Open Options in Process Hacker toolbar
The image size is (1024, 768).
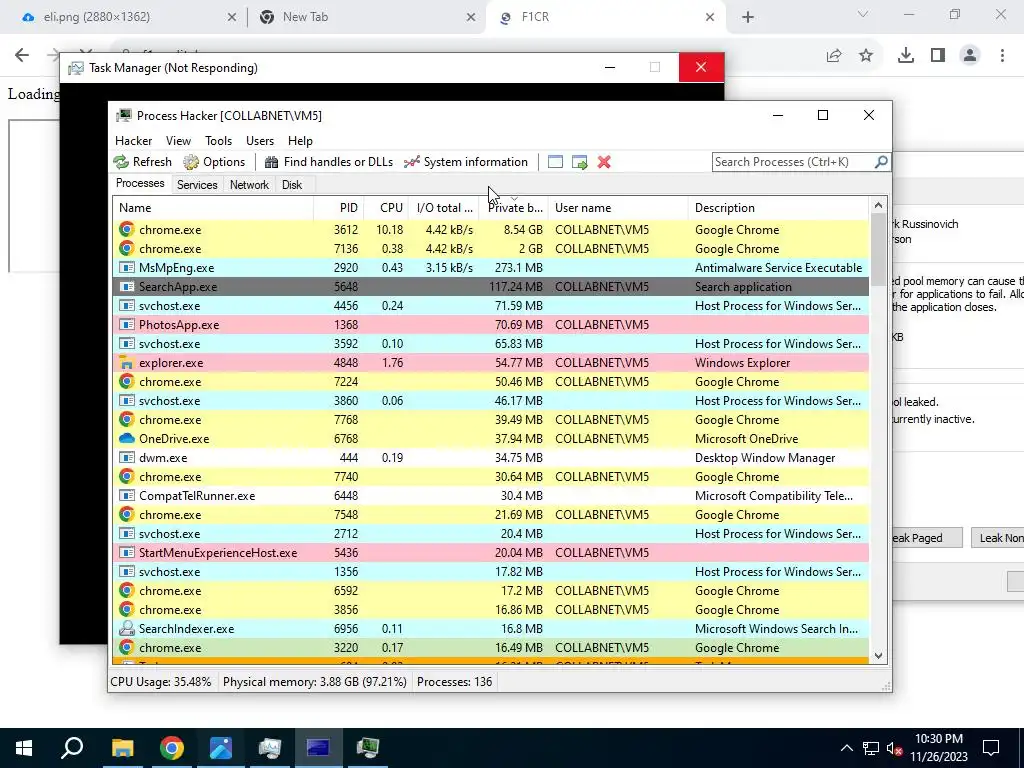coord(215,162)
